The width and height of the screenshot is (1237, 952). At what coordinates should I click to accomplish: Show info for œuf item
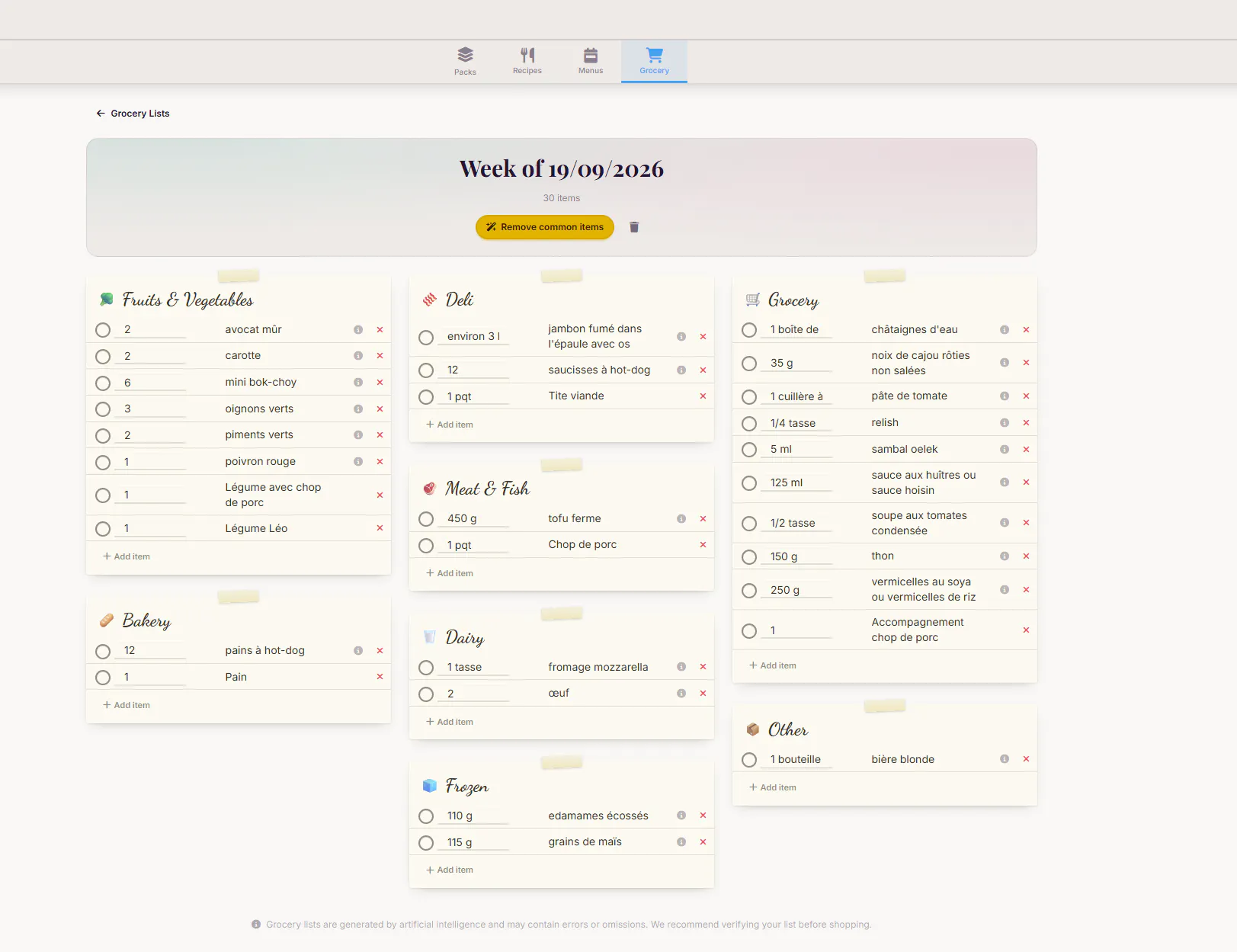tap(681, 694)
